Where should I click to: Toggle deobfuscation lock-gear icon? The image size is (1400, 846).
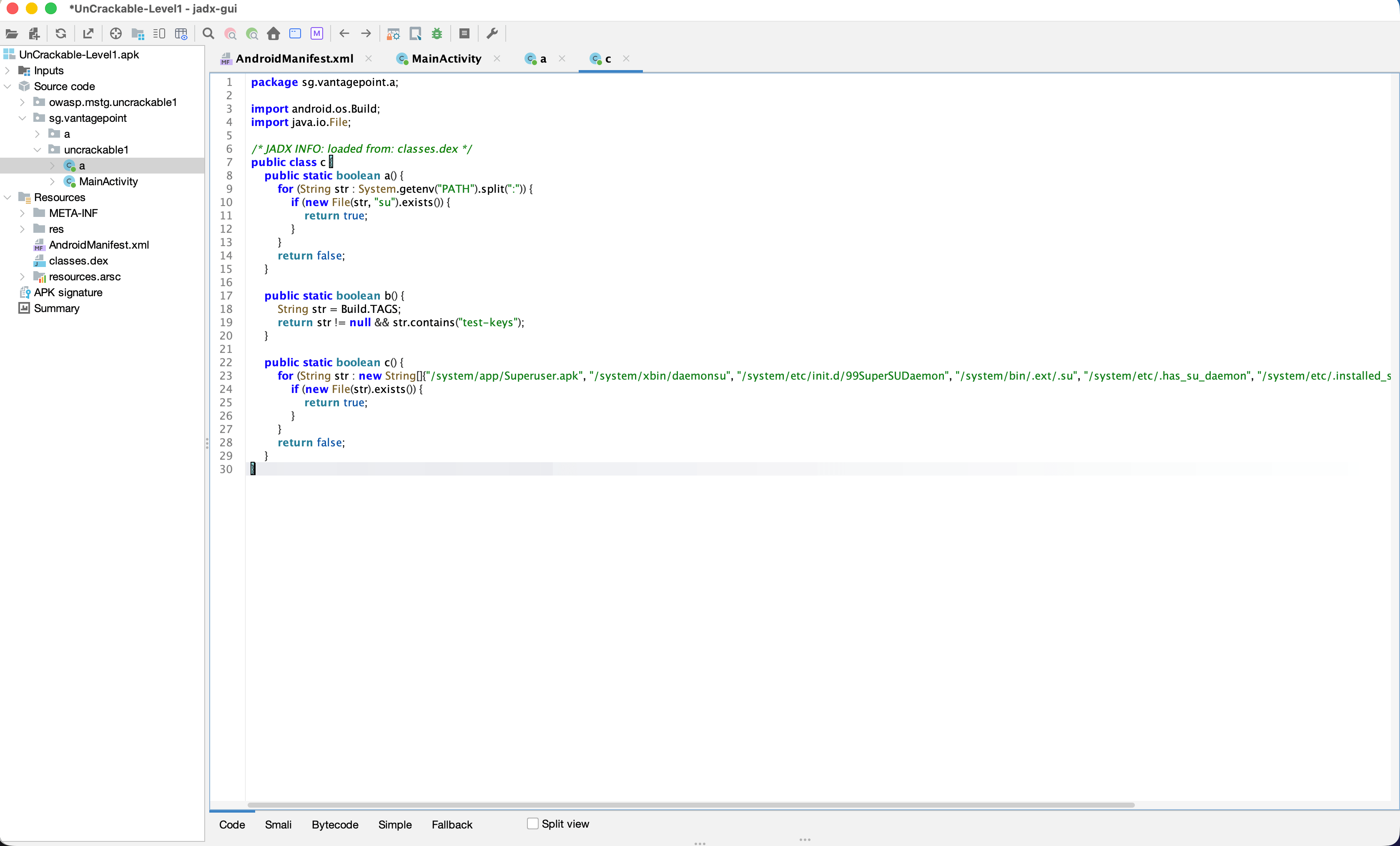point(393,33)
